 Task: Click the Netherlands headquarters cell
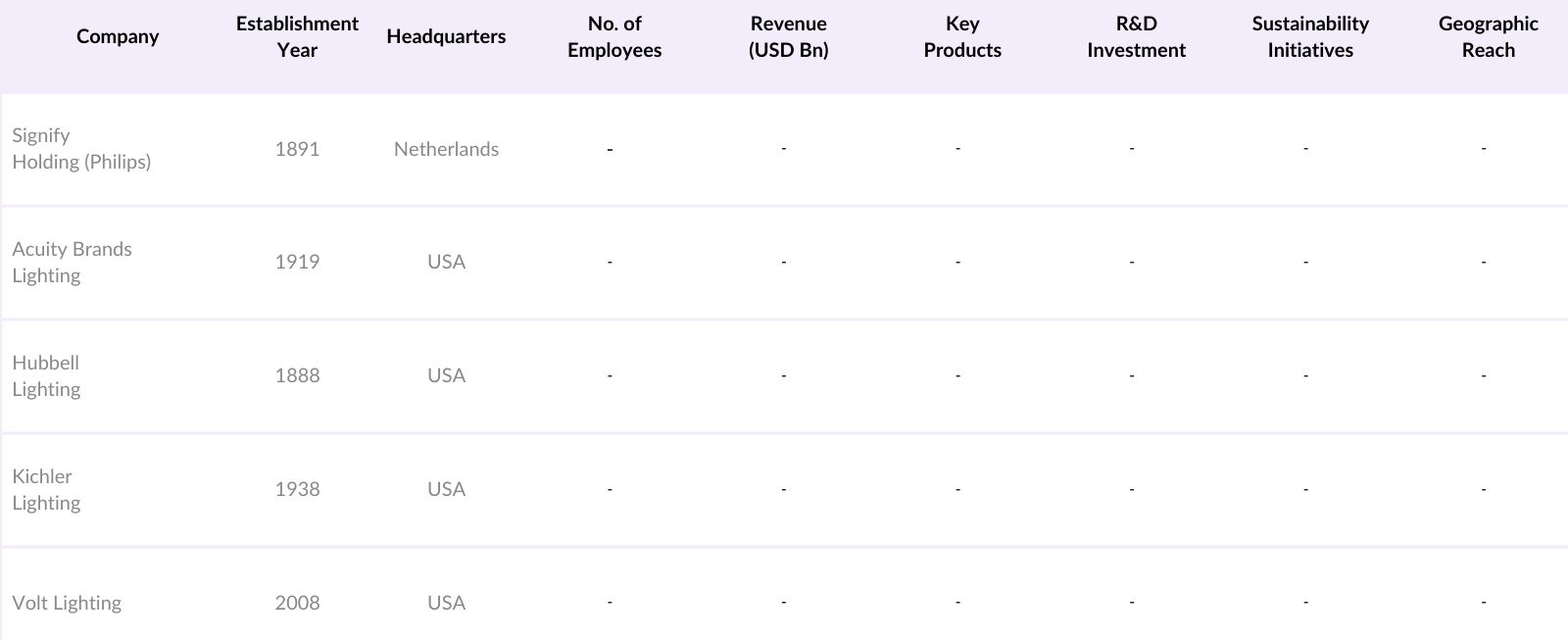(x=446, y=149)
